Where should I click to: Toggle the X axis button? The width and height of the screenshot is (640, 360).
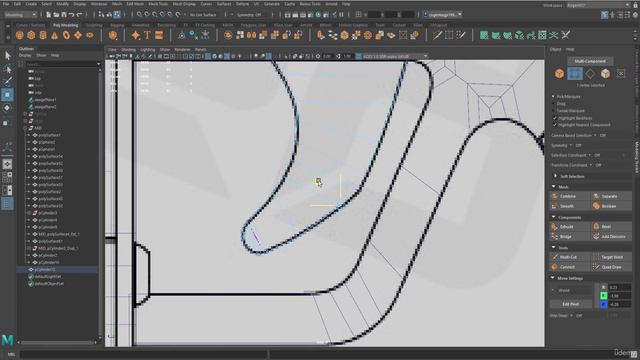[x=604, y=287]
